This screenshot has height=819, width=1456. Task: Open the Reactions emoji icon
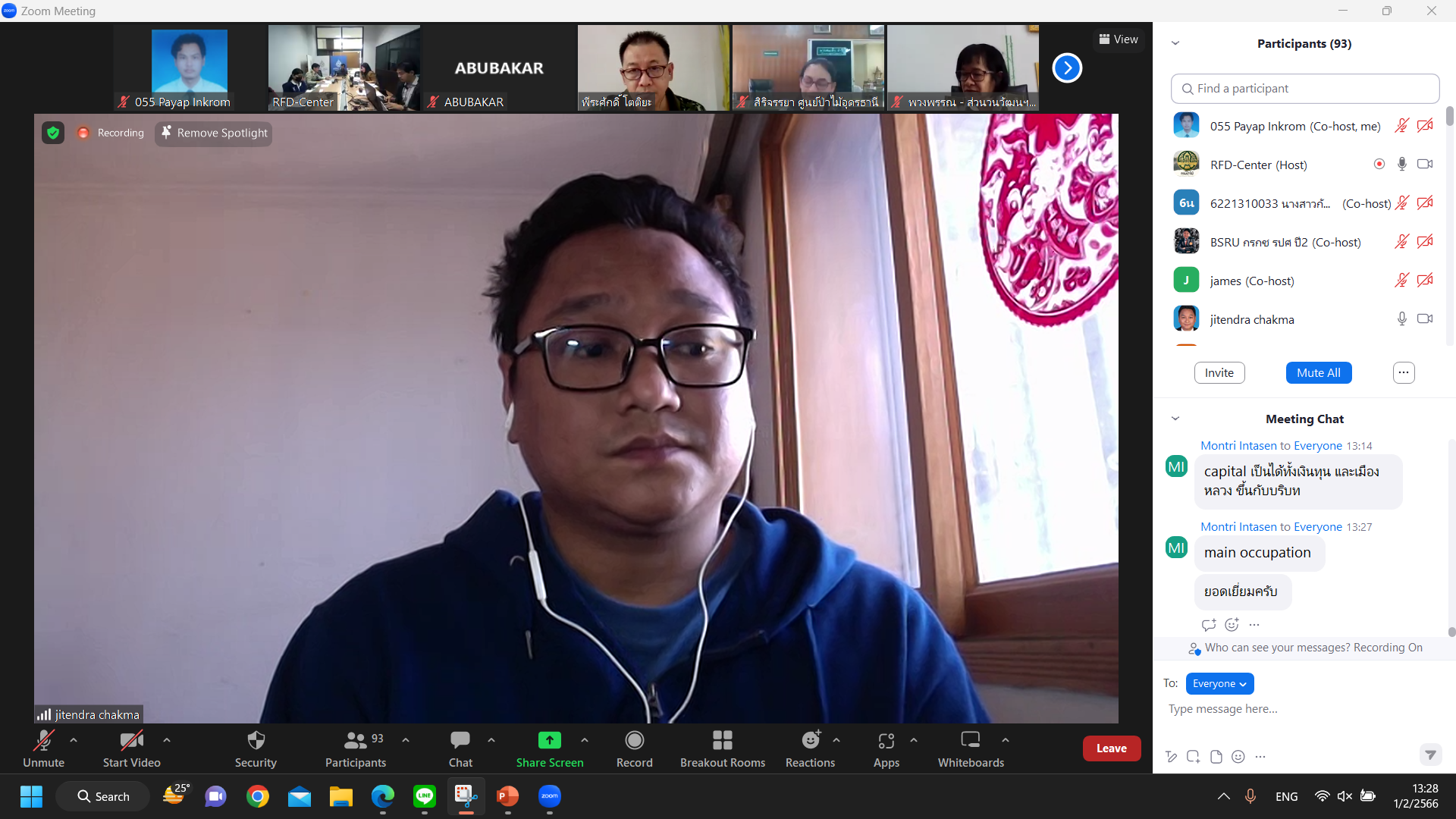[x=810, y=740]
